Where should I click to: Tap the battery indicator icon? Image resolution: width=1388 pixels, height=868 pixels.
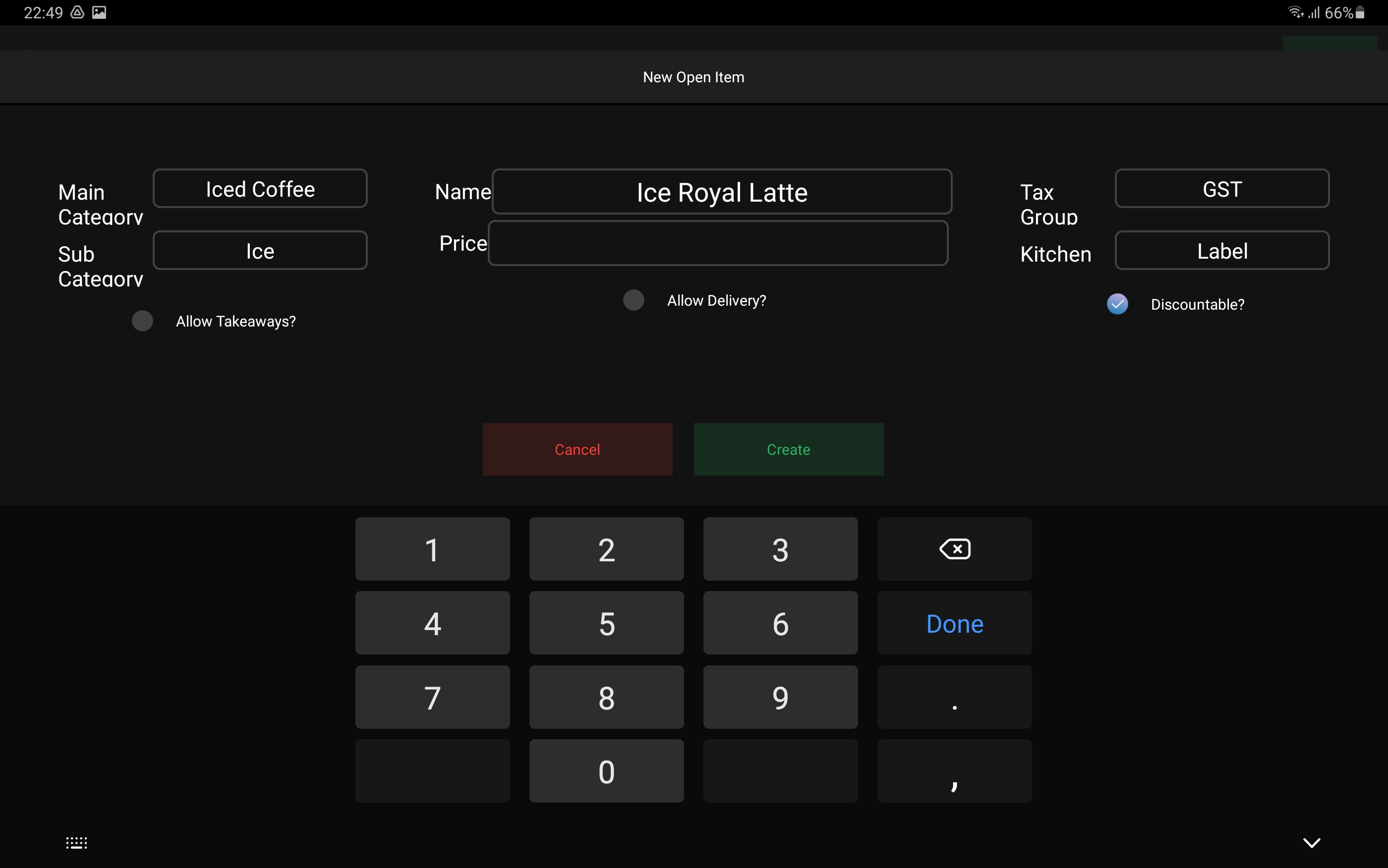[x=1360, y=12]
